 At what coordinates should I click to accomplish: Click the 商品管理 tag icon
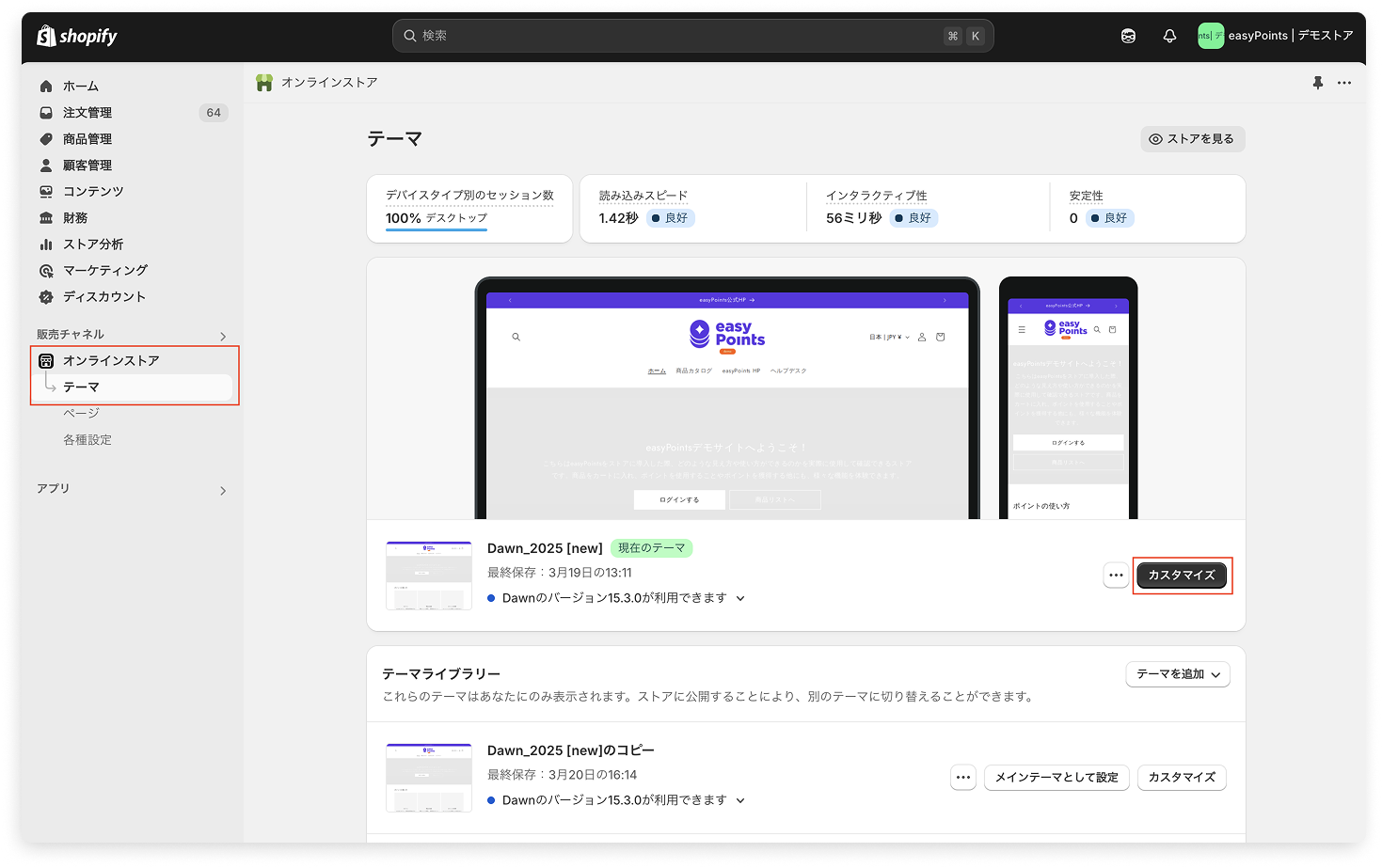tap(46, 139)
